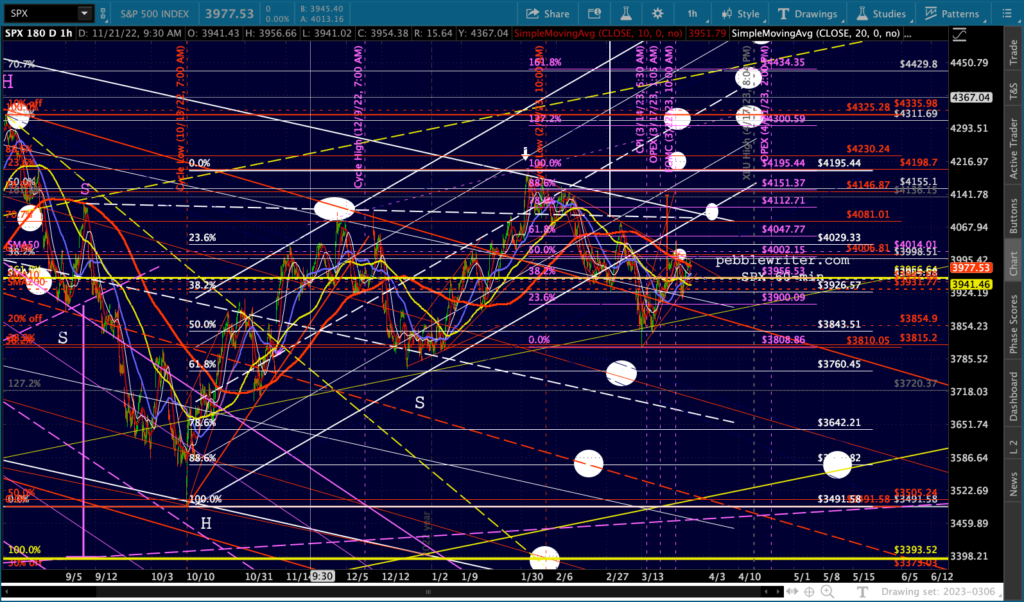Switch to the Active Trader sidebar tab

click(x=1014, y=148)
